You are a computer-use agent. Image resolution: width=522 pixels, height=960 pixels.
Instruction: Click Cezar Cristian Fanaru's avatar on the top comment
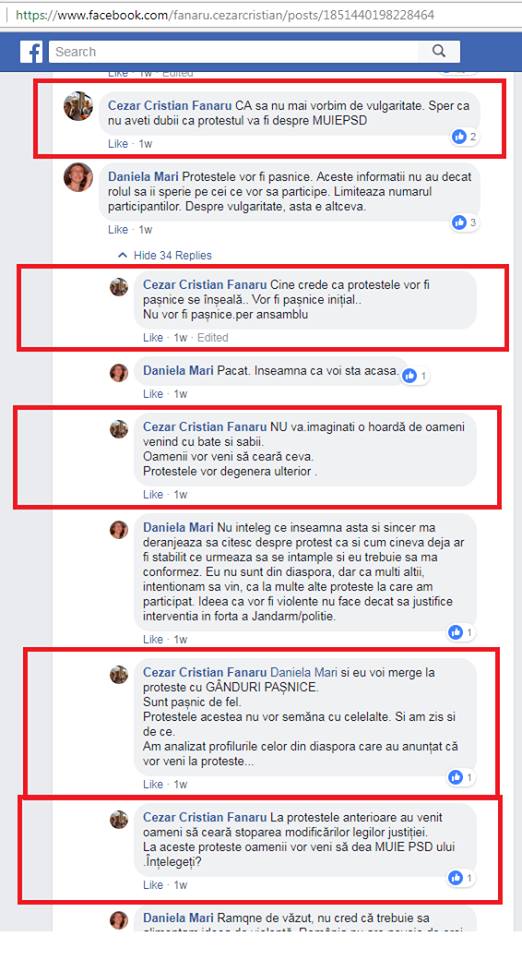coord(78,106)
